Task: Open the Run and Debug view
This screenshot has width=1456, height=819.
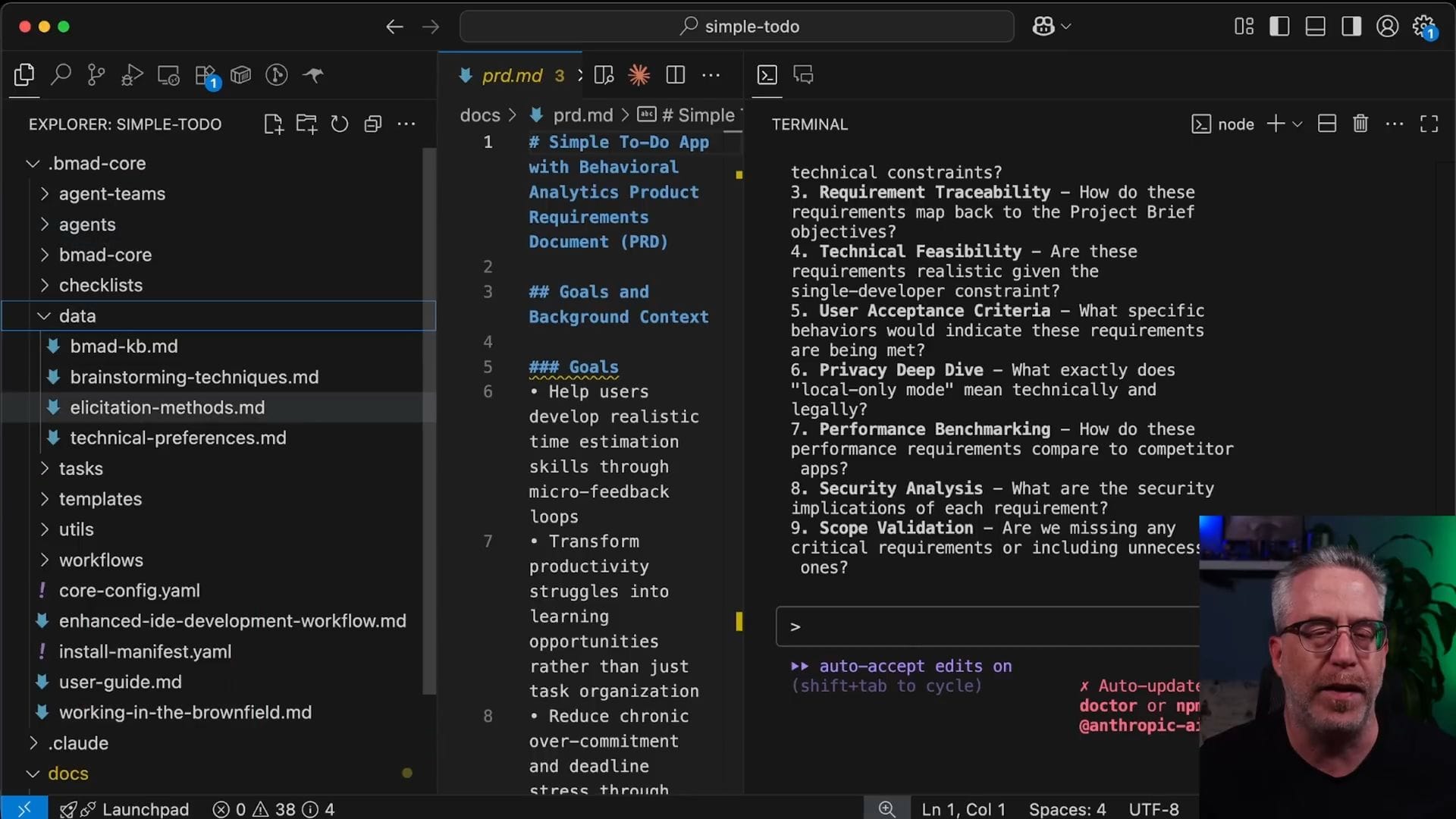Action: coord(132,75)
